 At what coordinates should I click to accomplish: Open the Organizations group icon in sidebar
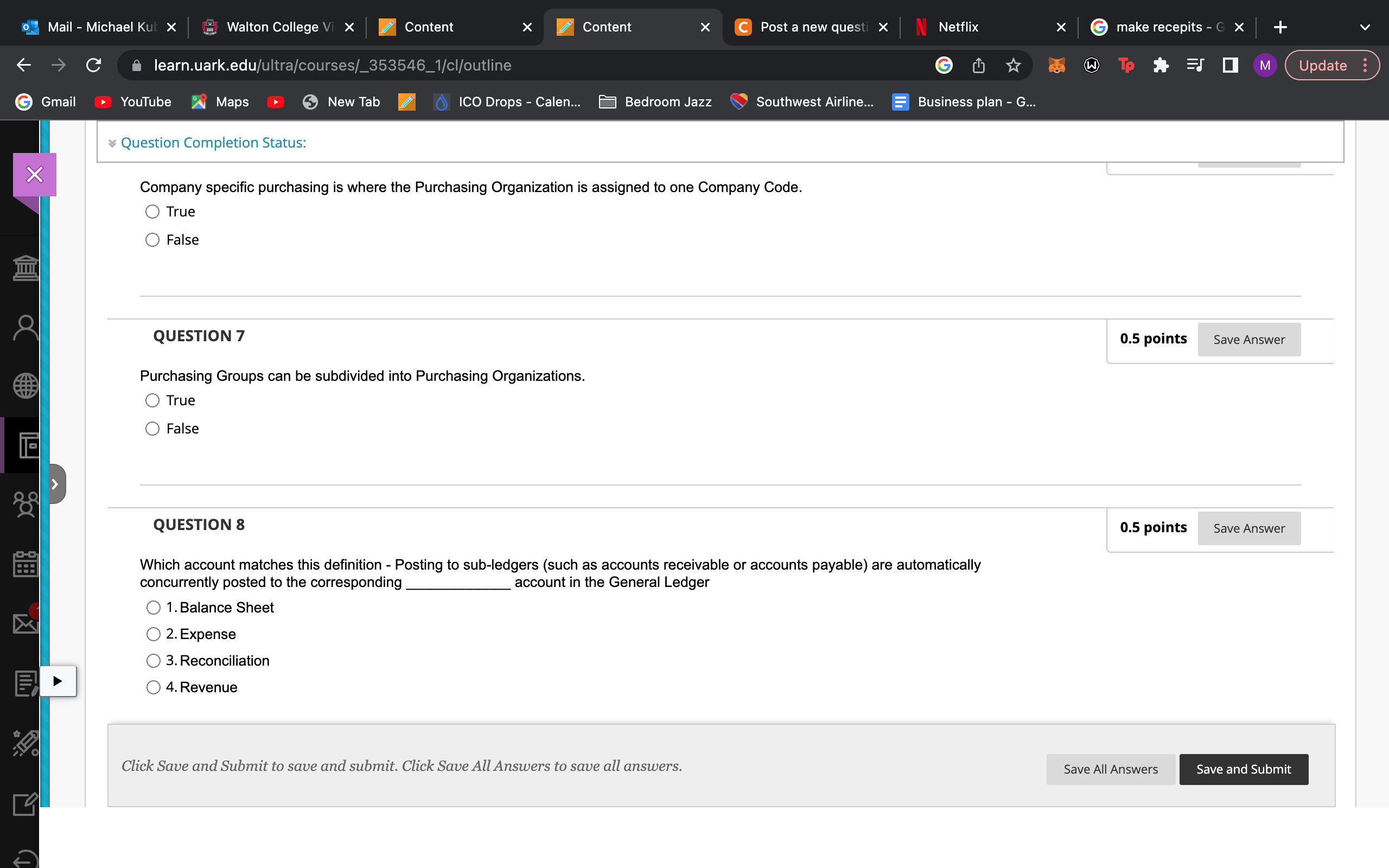26,505
